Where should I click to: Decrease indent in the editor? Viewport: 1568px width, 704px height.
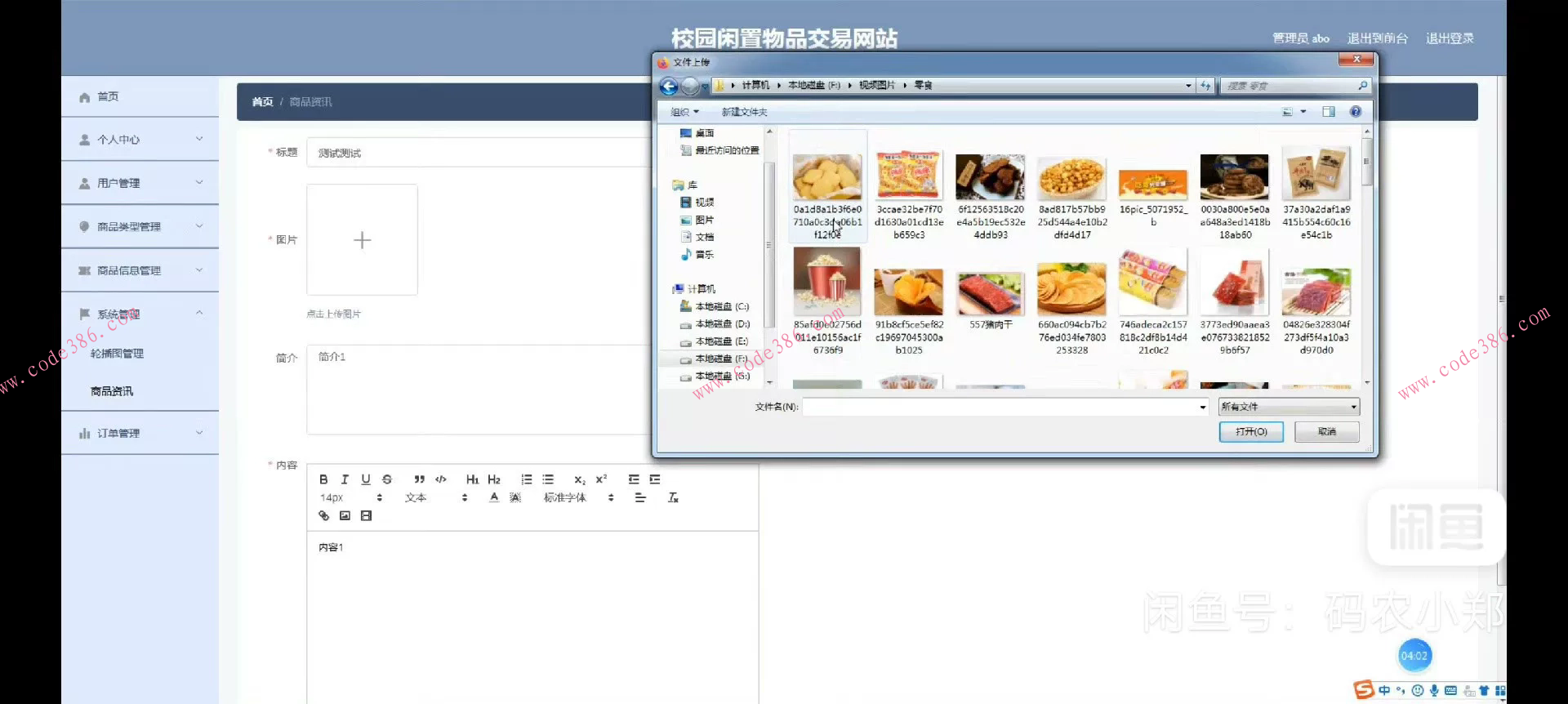coord(634,479)
